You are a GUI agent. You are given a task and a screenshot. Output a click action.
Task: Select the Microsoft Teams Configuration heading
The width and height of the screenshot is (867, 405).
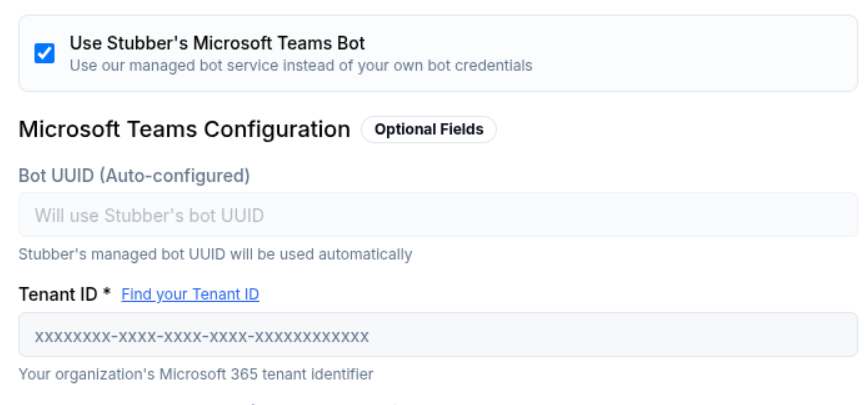click(184, 130)
